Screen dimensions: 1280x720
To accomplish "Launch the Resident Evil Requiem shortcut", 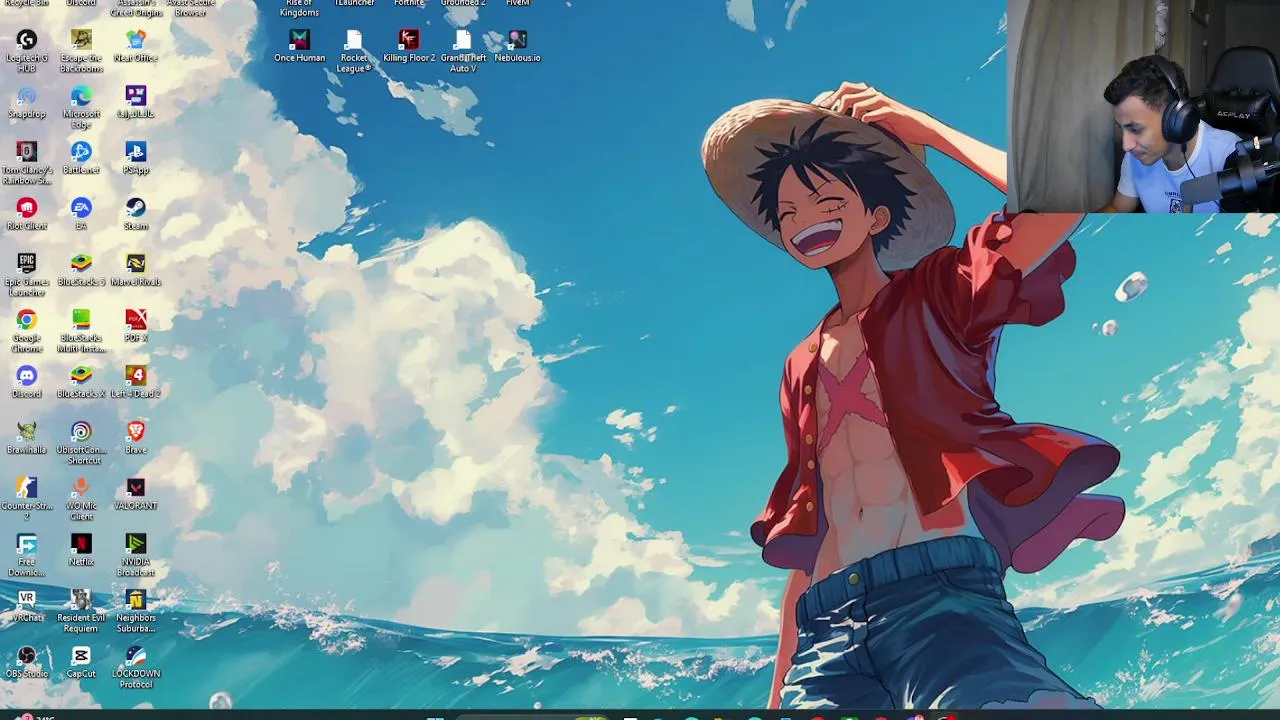I will point(81,600).
